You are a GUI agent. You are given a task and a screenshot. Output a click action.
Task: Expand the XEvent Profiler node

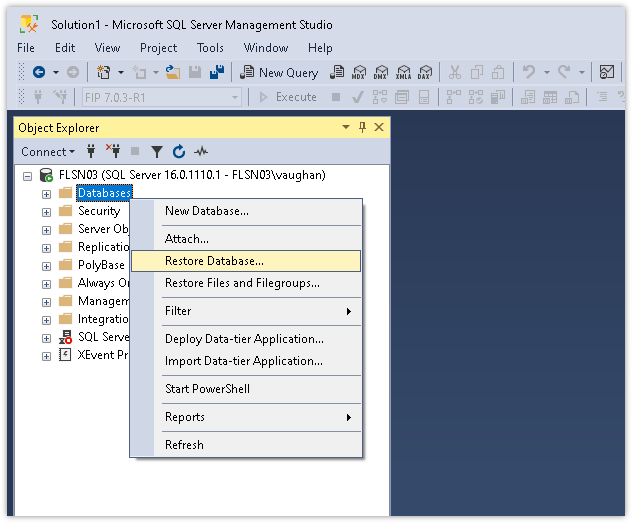(x=46, y=357)
